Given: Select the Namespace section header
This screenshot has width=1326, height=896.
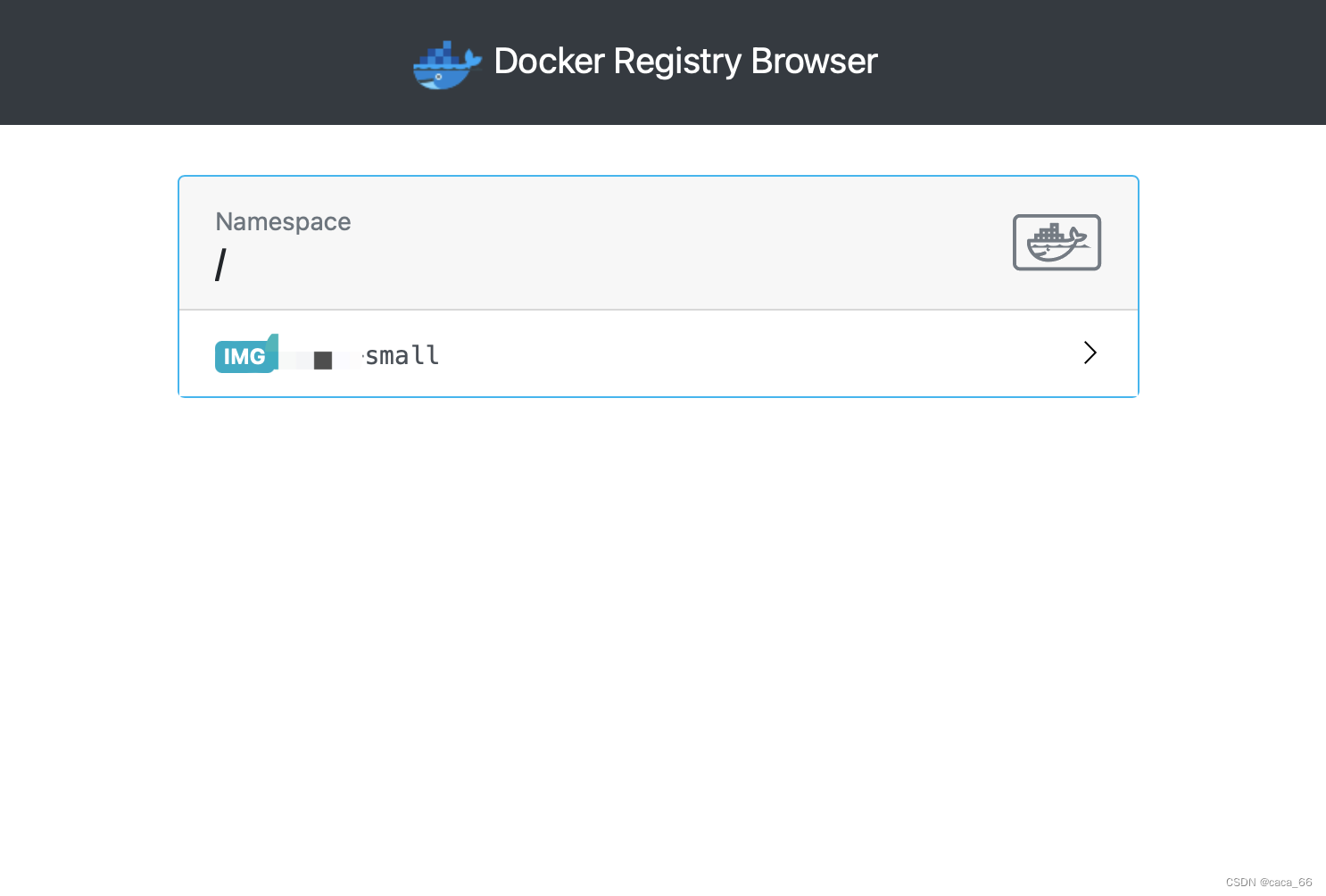Looking at the screenshot, I should click(x=283, y=221).
